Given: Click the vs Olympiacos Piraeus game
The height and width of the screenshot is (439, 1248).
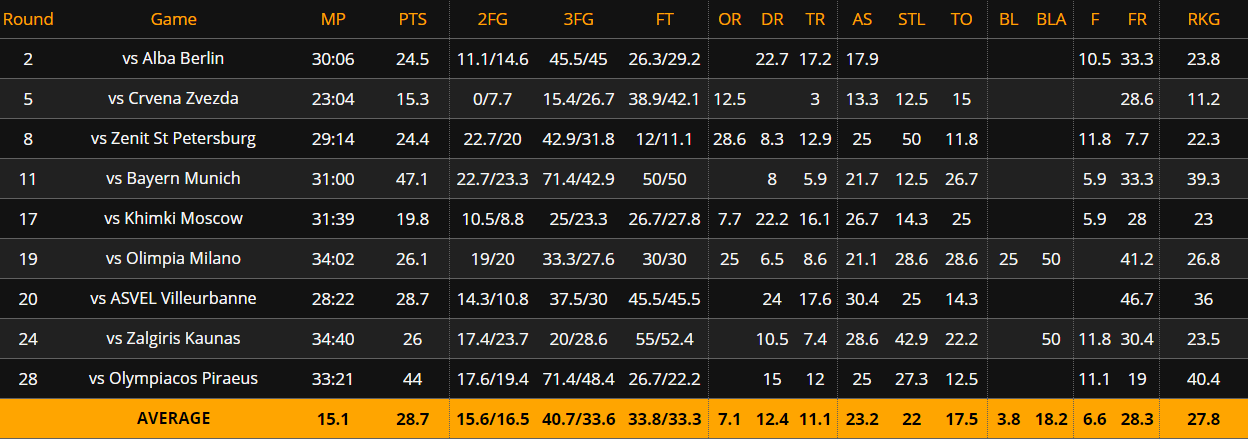Looking at the screenshot, I should point(173,379).
